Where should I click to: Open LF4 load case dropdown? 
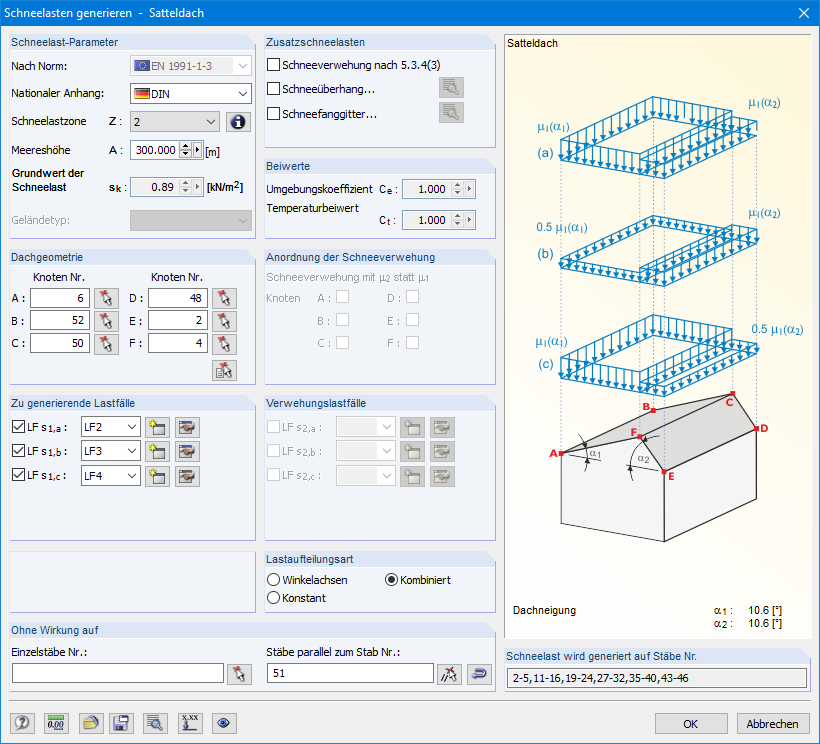coord(111,476)
